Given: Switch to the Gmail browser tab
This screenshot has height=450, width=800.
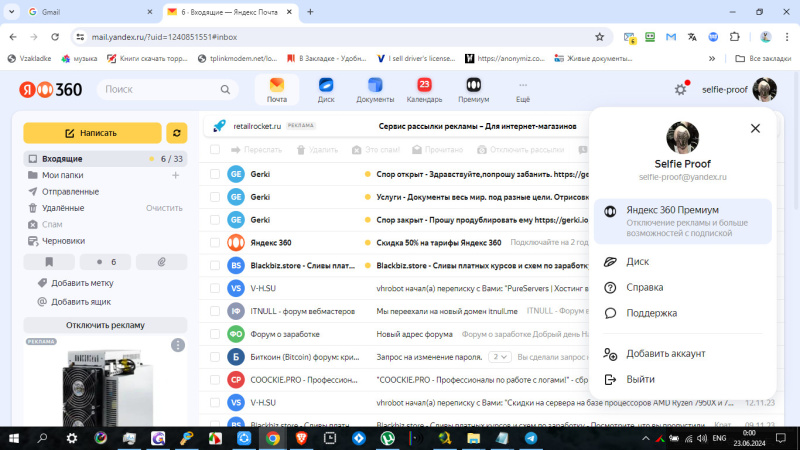Looking at the screenshot, I should [91, 12].
